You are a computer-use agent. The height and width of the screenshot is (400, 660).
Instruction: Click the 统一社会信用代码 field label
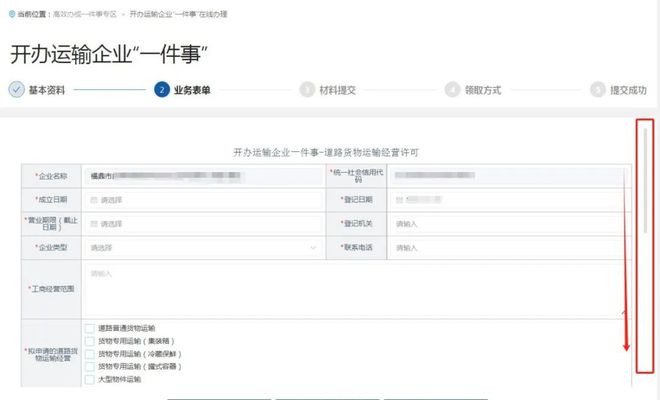point(357,176)
